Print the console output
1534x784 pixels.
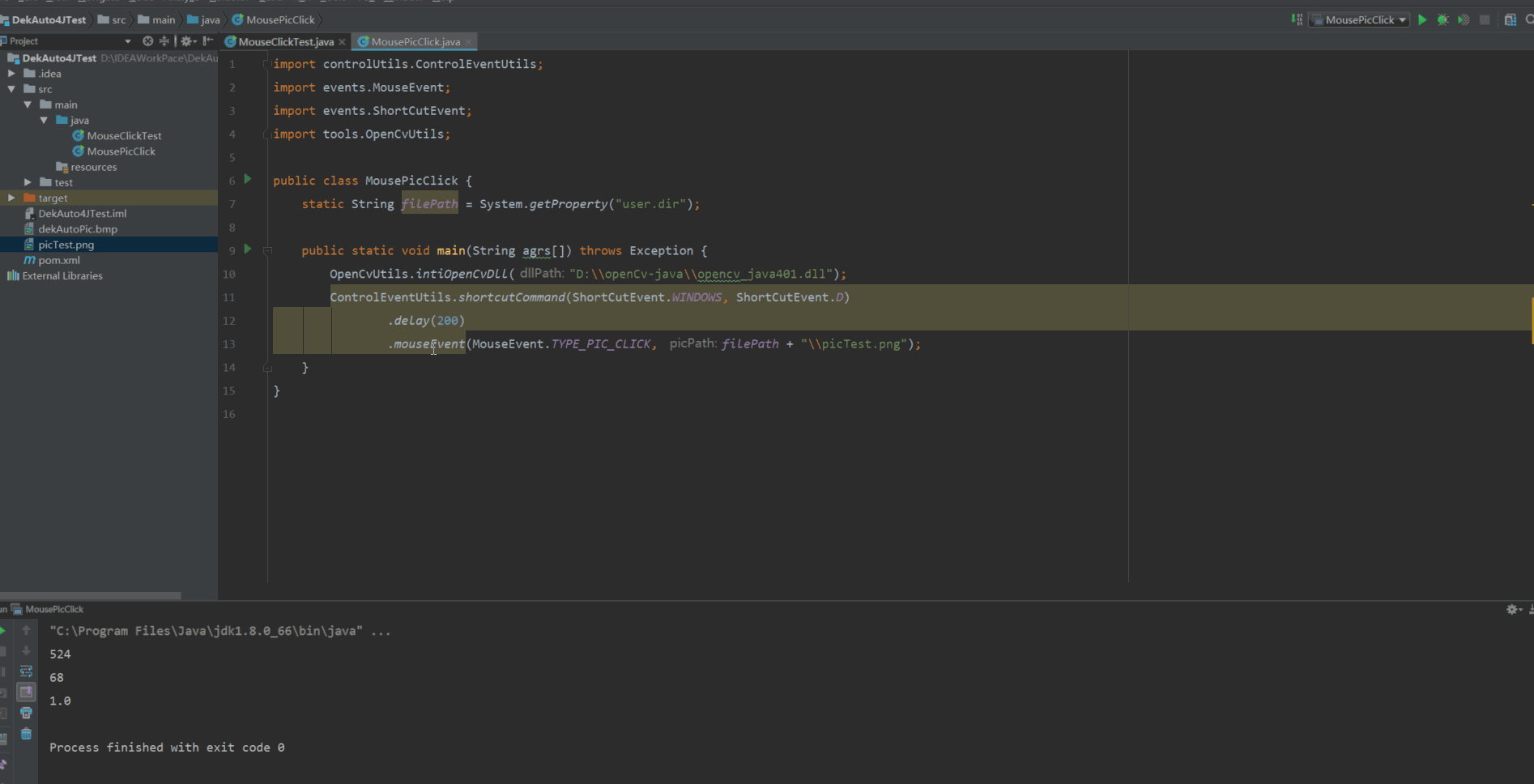26,713
